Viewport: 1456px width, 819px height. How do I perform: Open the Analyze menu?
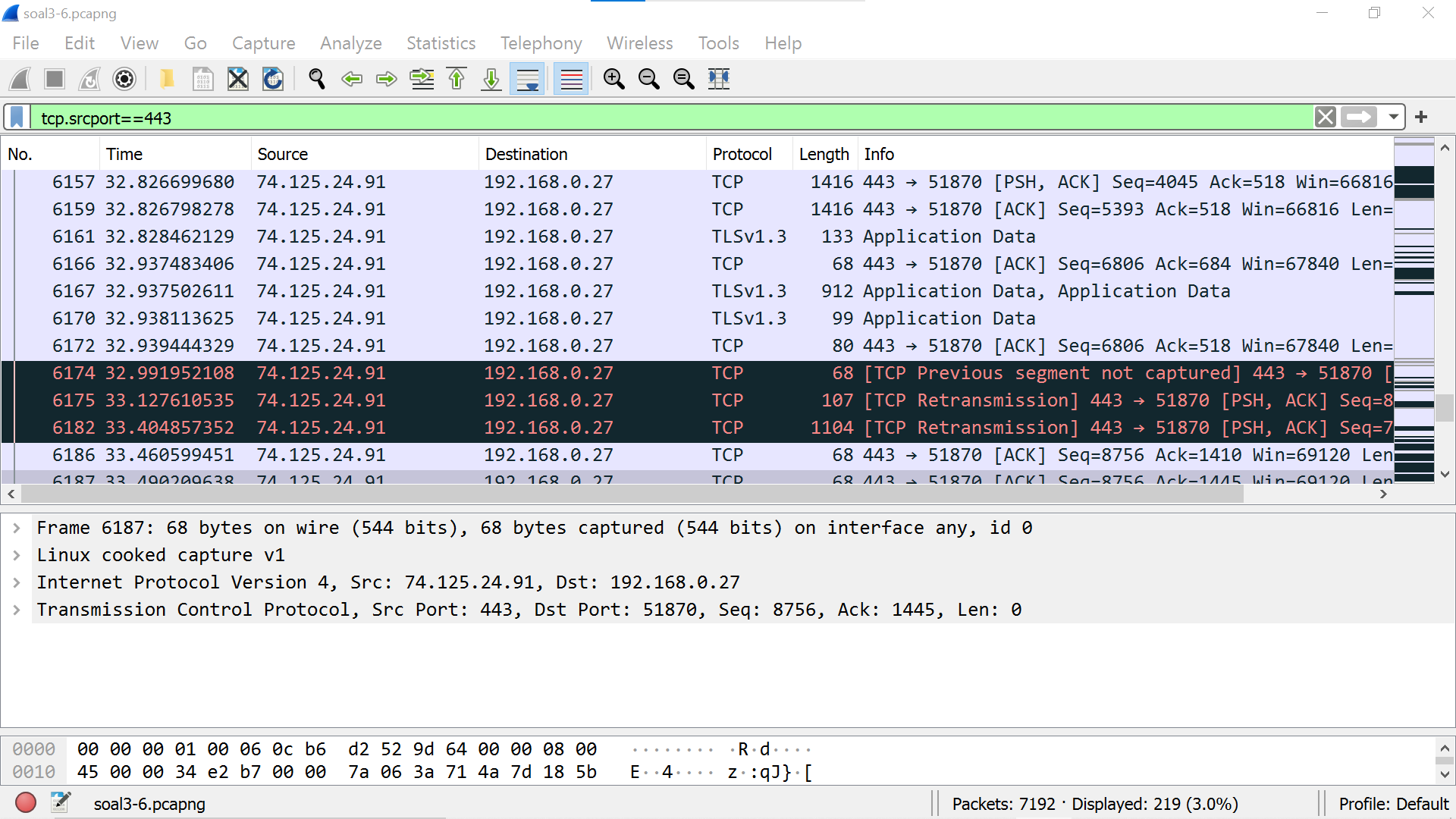tap(350, 43)
